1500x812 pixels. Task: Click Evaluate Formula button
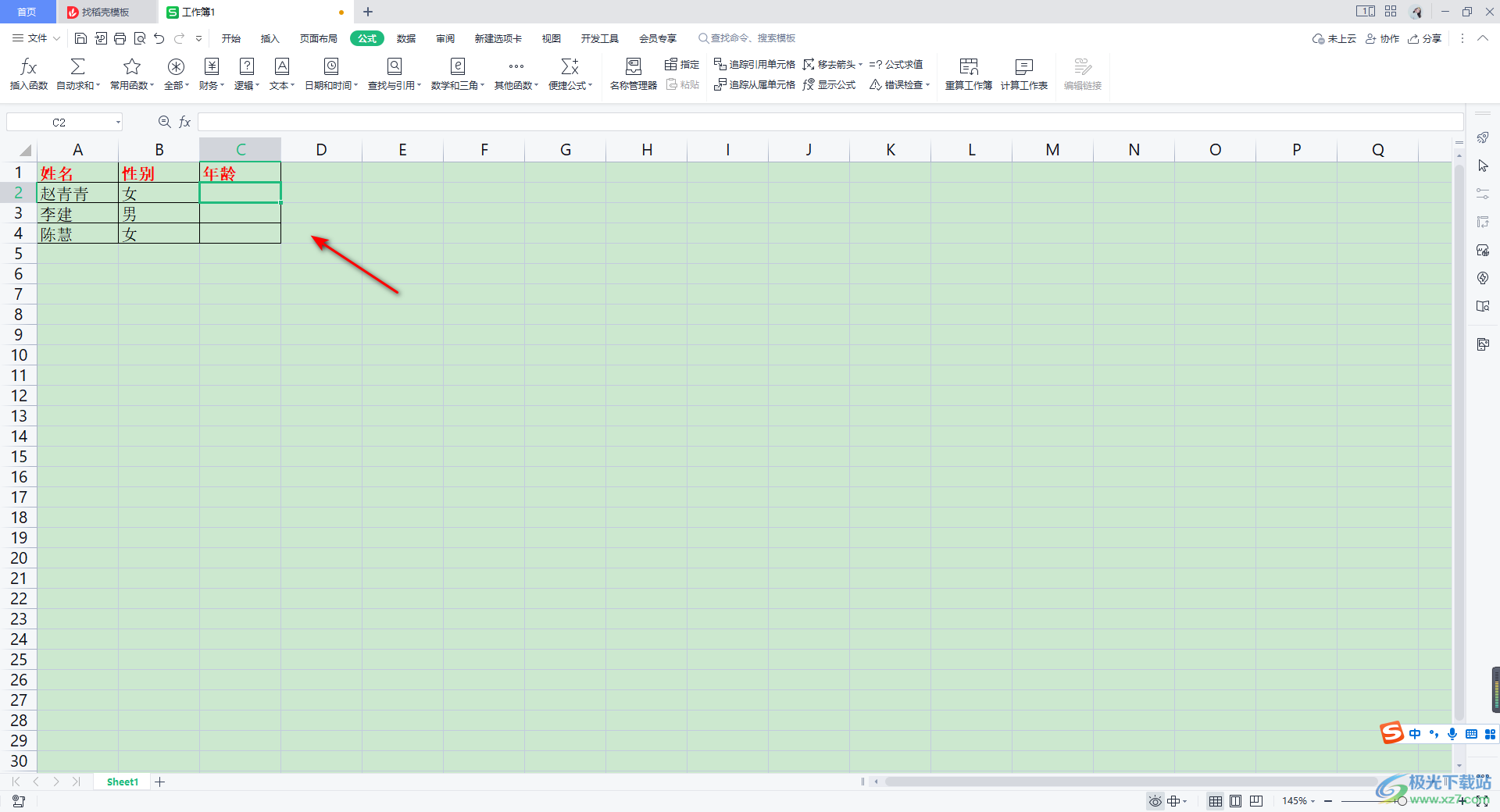896,64
